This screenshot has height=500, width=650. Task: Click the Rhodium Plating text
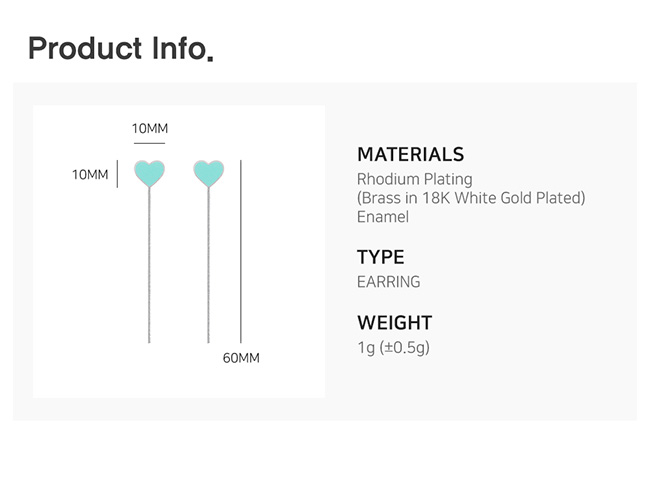(x=414, y=179)
